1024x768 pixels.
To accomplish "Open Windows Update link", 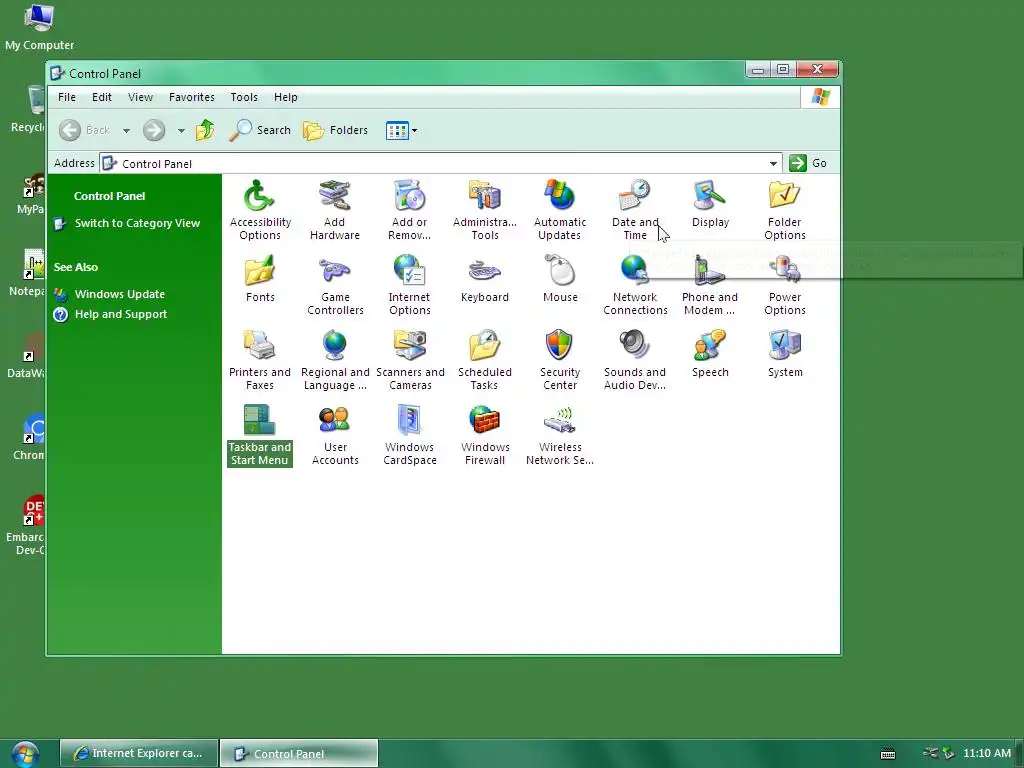I will pyautogui.click(x=120, y=294).
